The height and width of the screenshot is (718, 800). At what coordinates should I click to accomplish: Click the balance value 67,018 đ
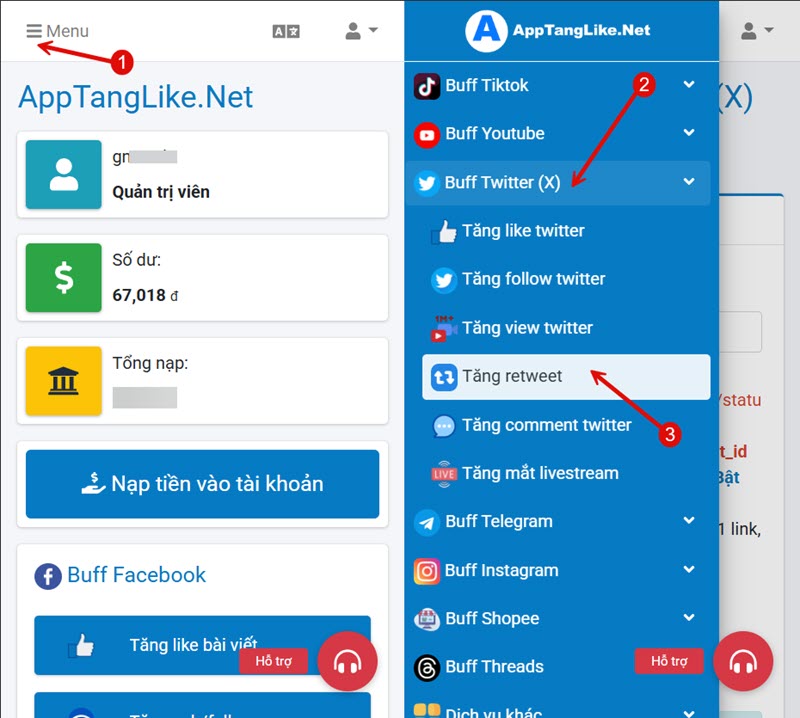click(145, 295)
